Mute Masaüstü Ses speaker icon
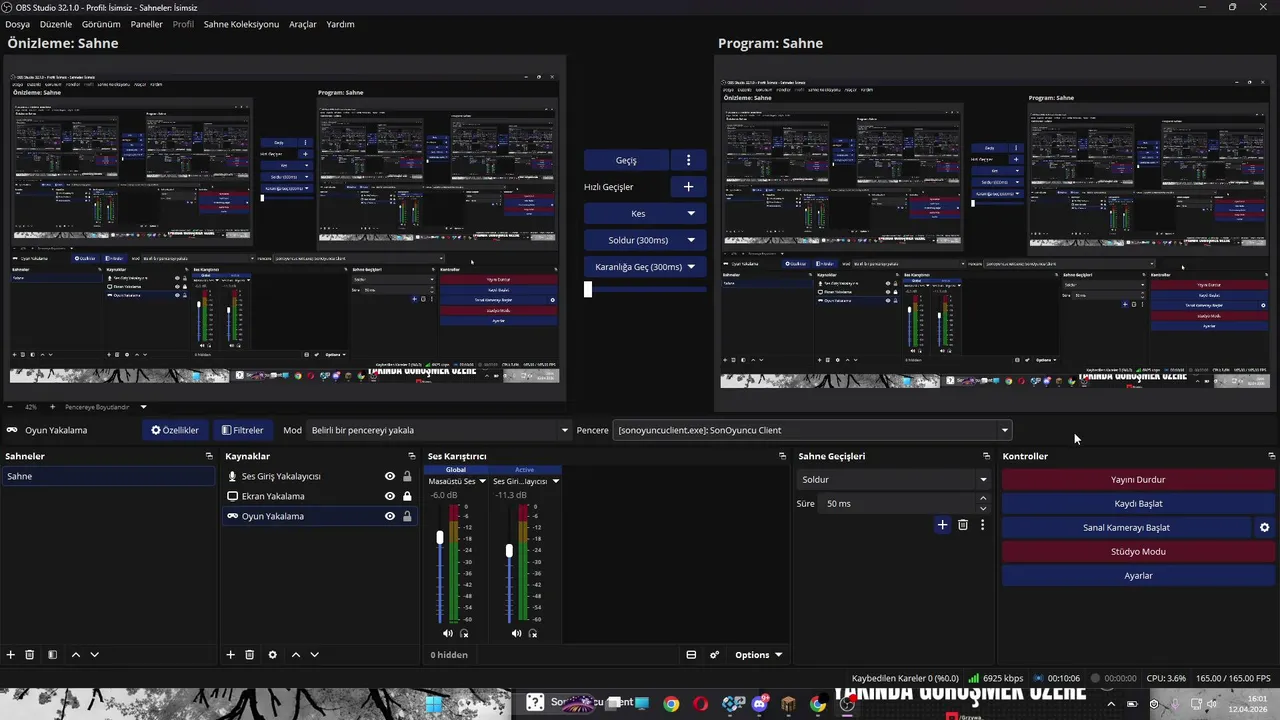 (x=447, y=633)
